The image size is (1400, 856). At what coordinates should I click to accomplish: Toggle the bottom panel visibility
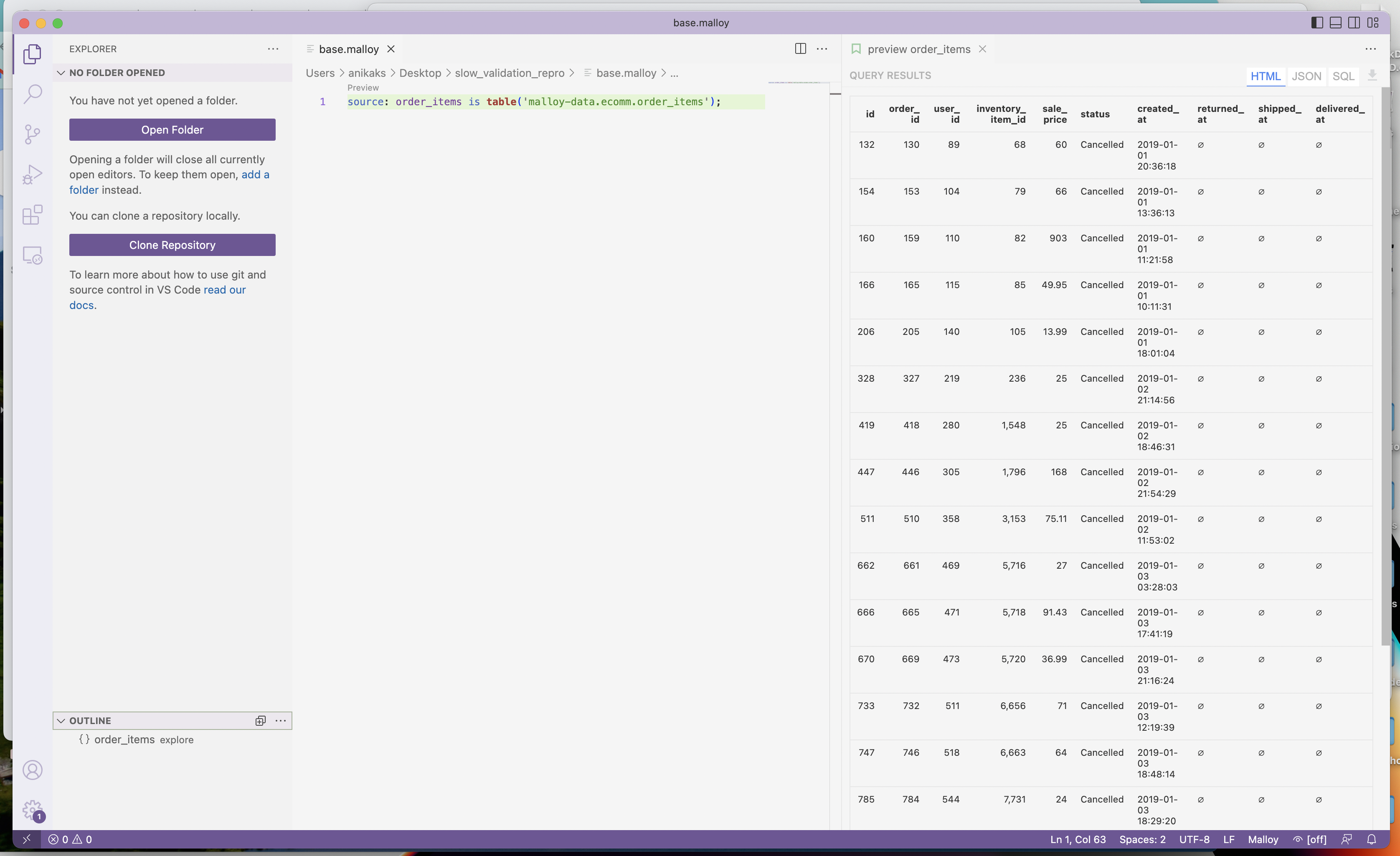1335,23
